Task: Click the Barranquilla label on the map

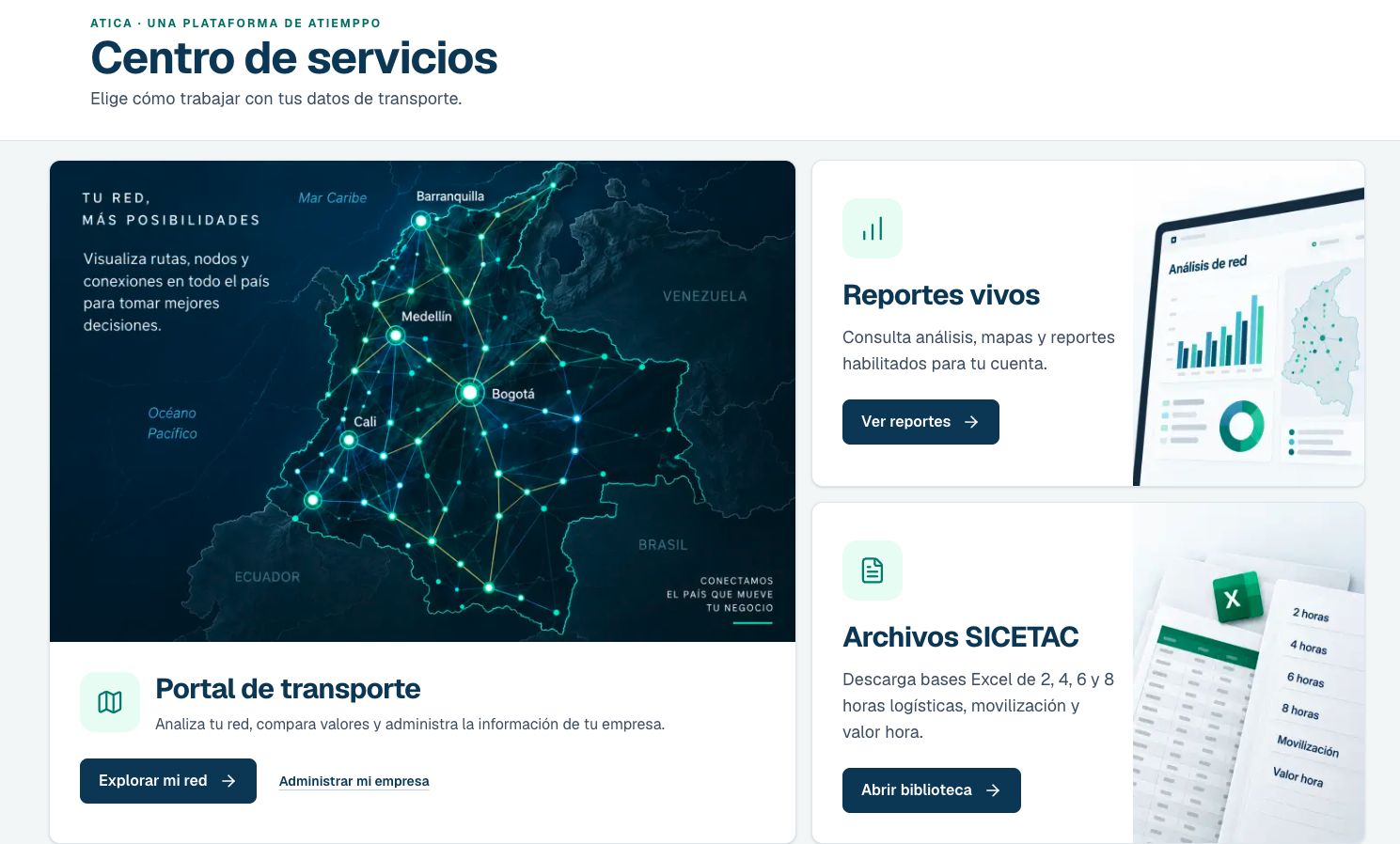Action: click(x=450, y=196)
